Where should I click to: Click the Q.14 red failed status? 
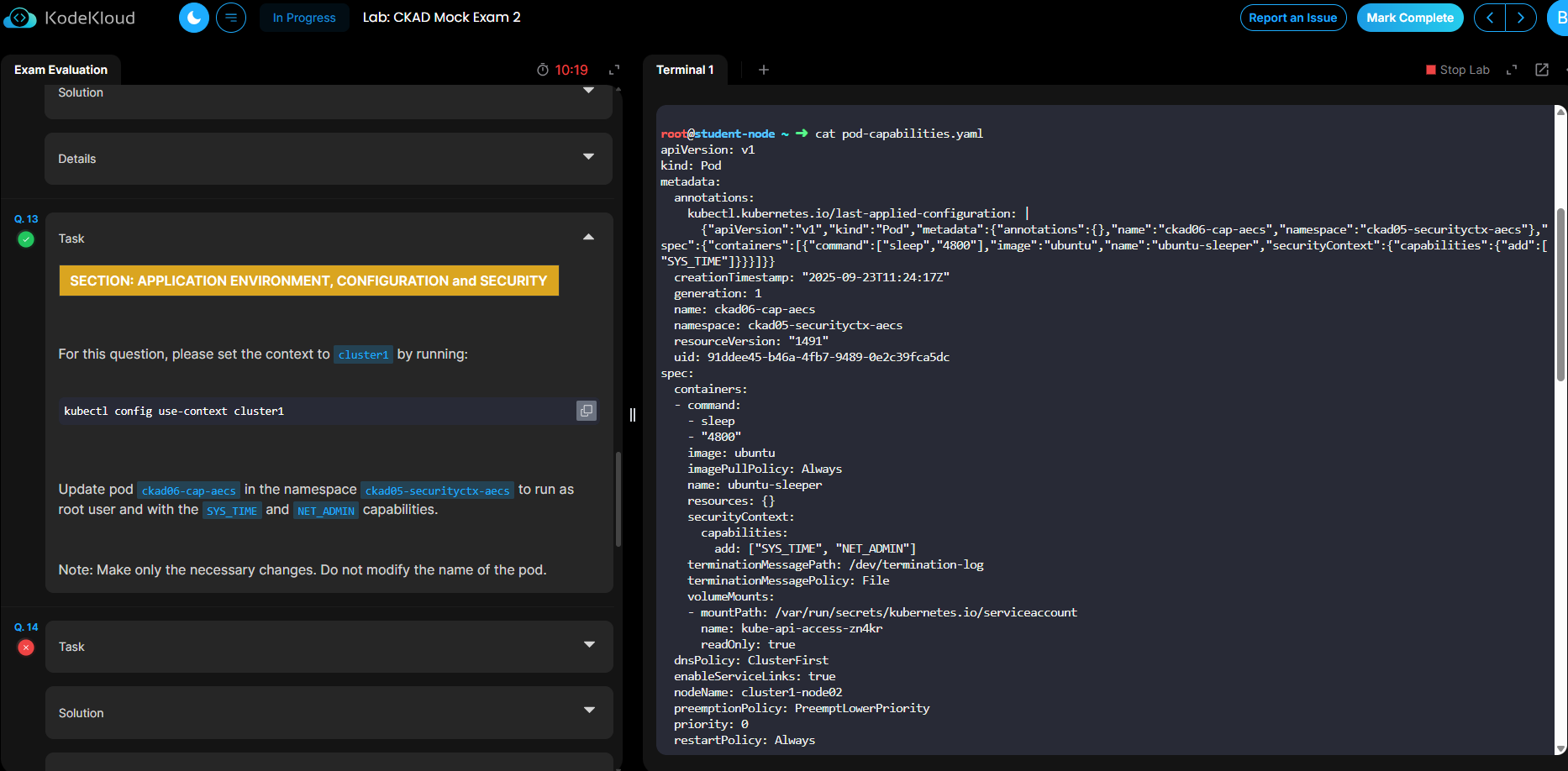(x=26, y=648)
